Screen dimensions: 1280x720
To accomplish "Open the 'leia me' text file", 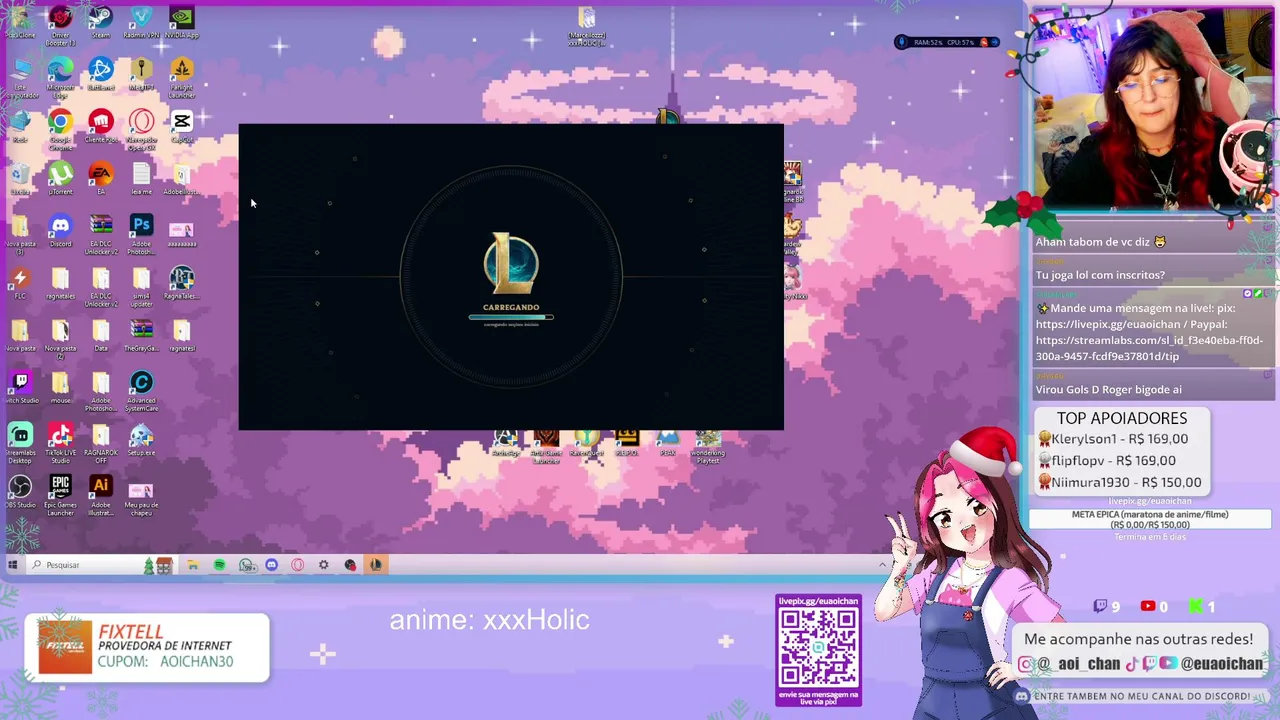I will click(x=141, y=179).
